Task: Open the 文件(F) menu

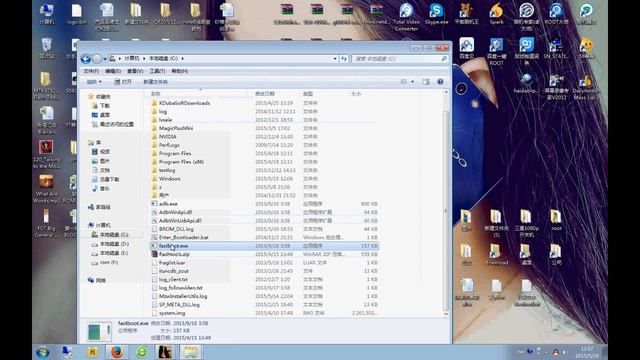Action: [91, 71]
